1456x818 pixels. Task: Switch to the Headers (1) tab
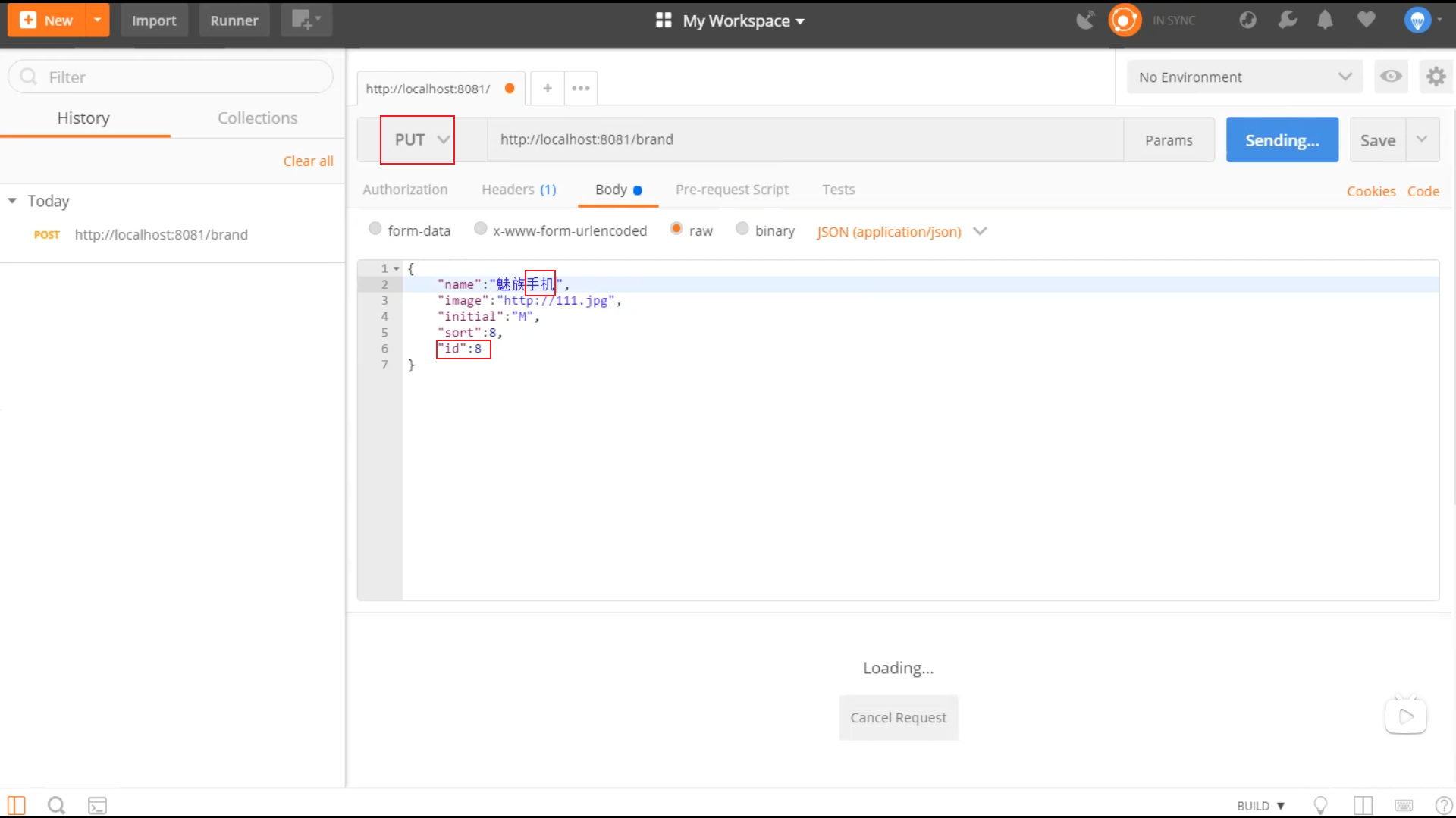pyautogui.click(x=519, y=190)
